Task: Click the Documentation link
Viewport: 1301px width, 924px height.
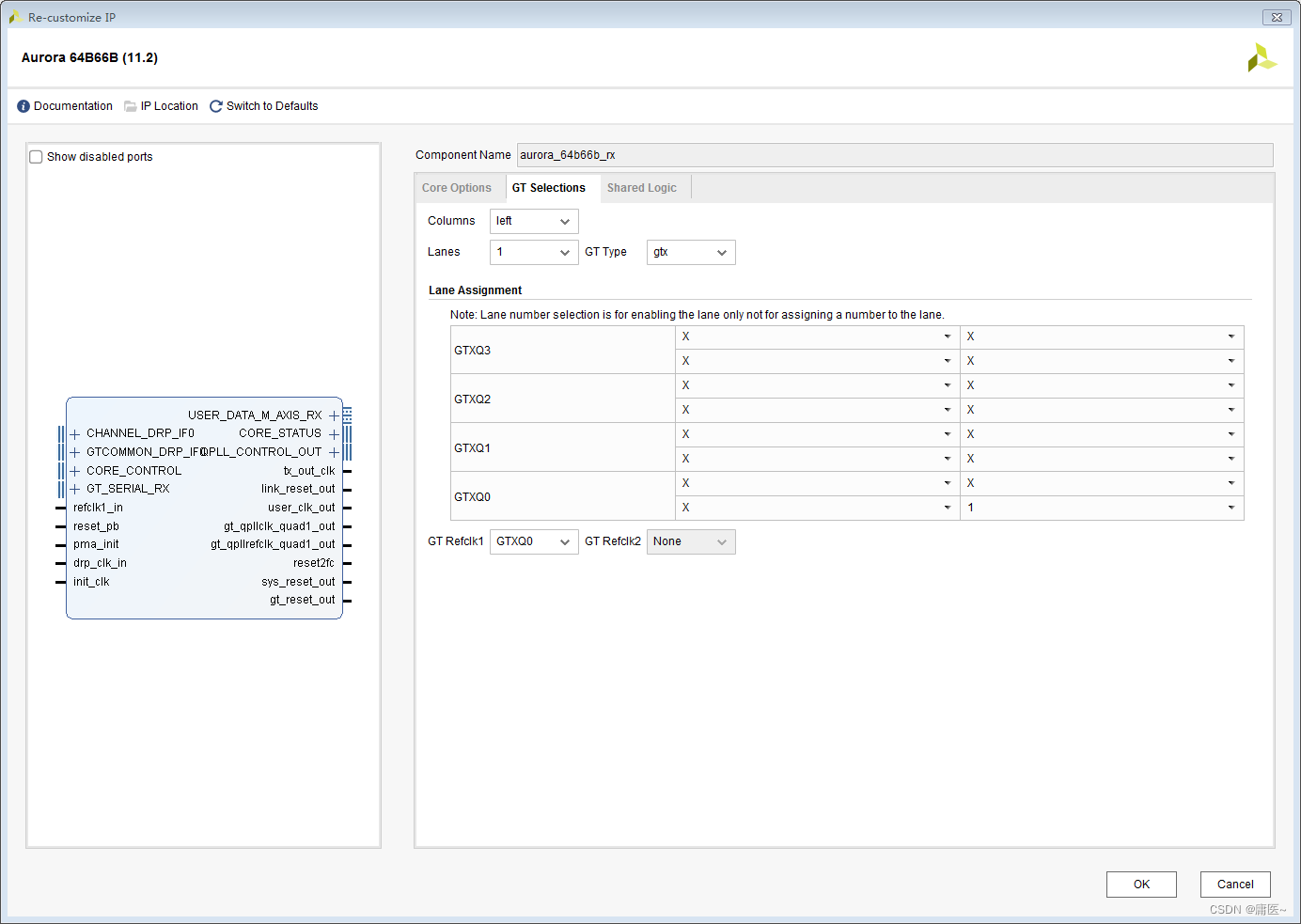Action: pos(73,106)
